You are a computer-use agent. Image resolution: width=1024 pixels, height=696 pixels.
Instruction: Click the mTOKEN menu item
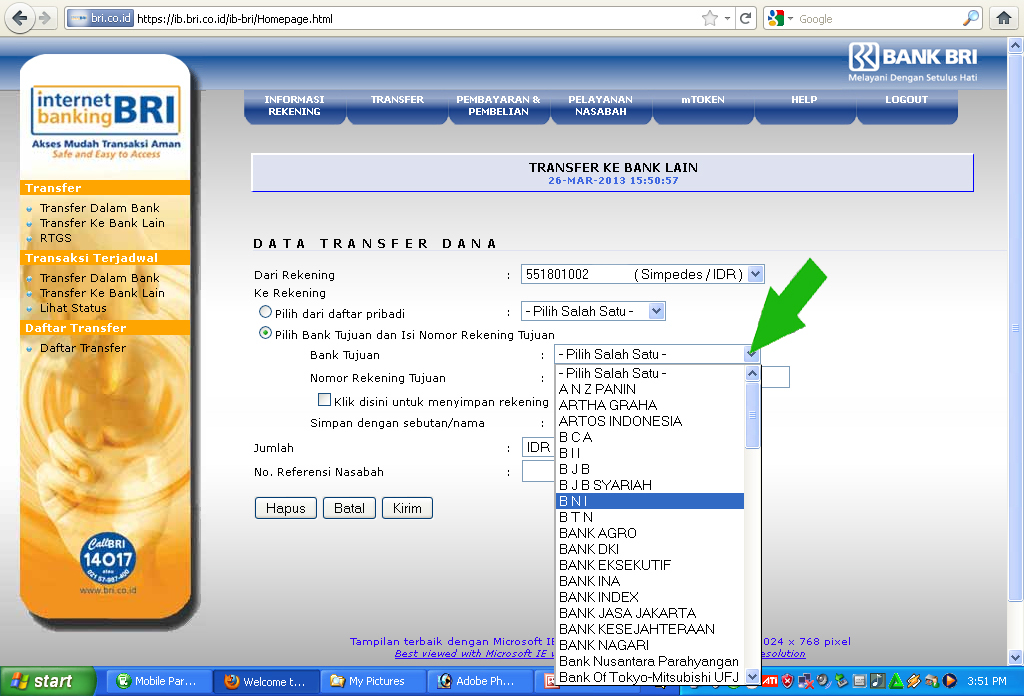(703, 100)
